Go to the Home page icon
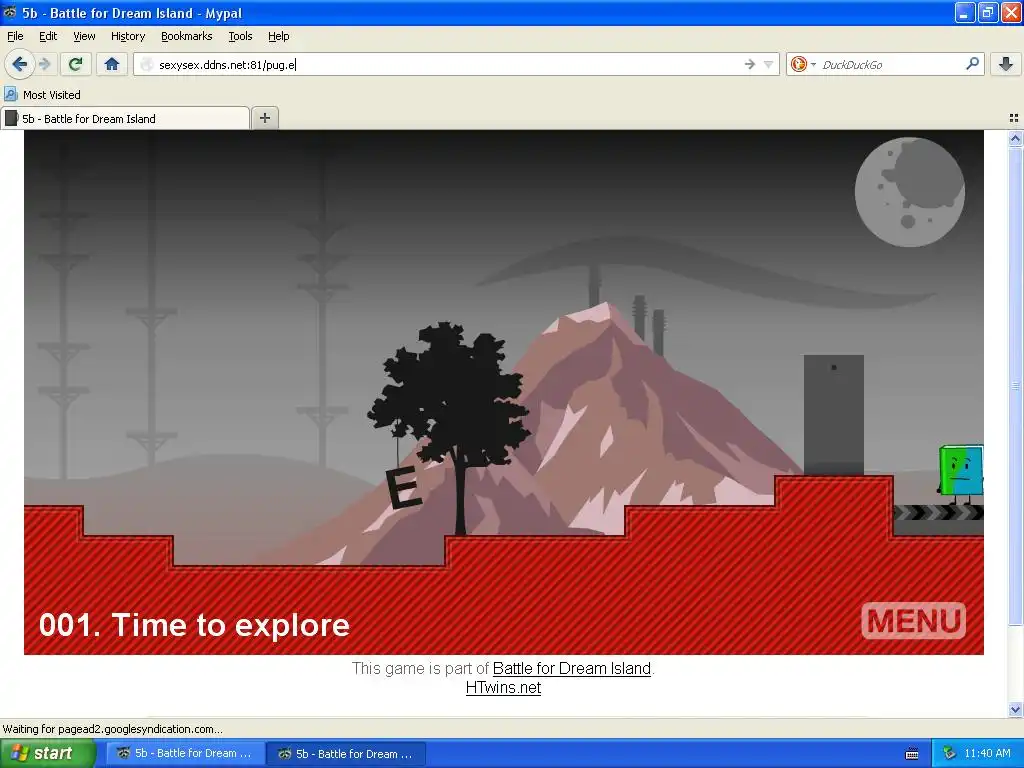The height and width of the screenshot is (768, 1024). (112, 64)
